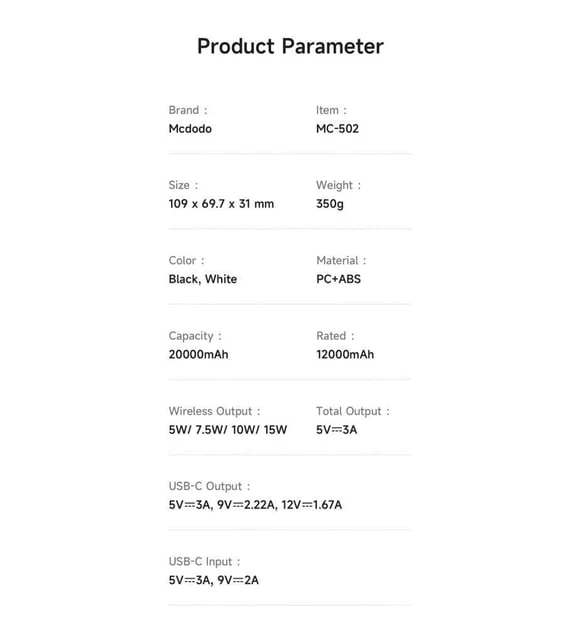Click the Capacity label
This screenshot has width=582, height=640.
[x=195, y=336]
